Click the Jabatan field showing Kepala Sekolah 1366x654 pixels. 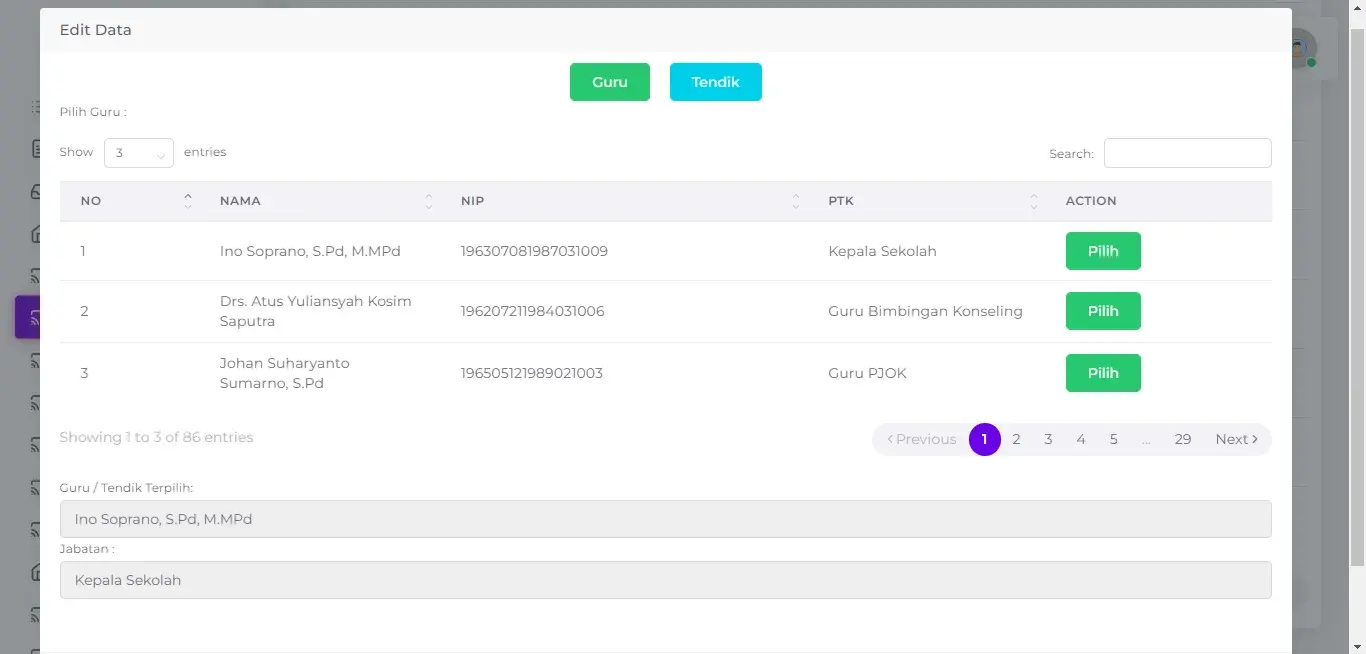pyautogui.click(x=666, y=580)
